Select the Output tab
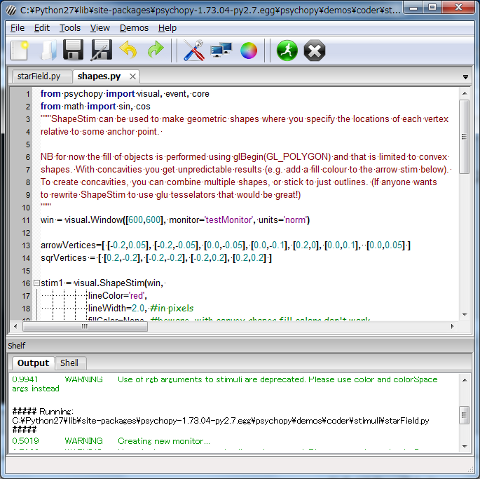This screenshot has height=479, width=480. pyautogui.click(x=33, y=363)
